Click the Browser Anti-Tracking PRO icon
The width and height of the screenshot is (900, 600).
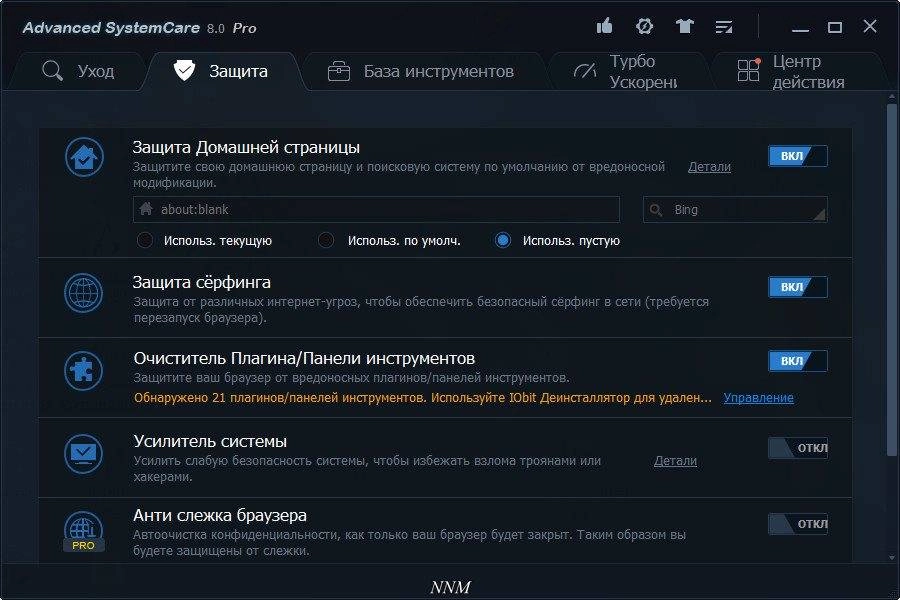[84, 531]
